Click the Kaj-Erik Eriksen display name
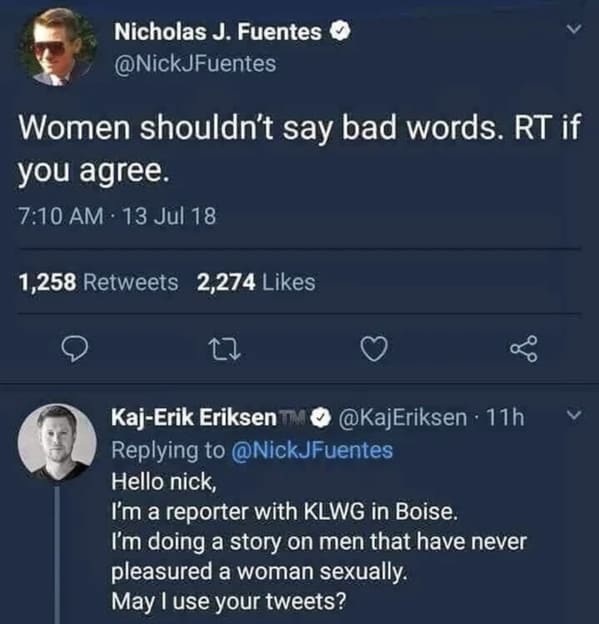This screenshot has width=599, height=624. click(x=194, y=417)
